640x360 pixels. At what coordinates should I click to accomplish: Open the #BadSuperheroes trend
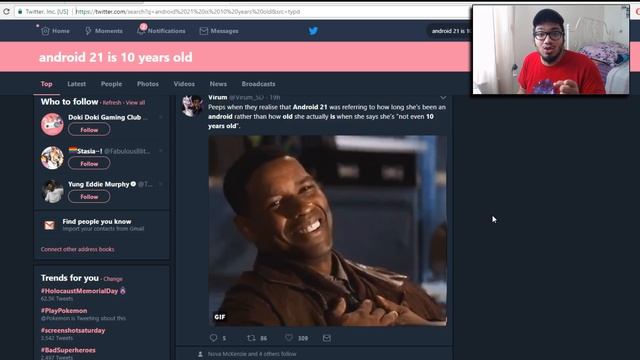tap(68, 350)
